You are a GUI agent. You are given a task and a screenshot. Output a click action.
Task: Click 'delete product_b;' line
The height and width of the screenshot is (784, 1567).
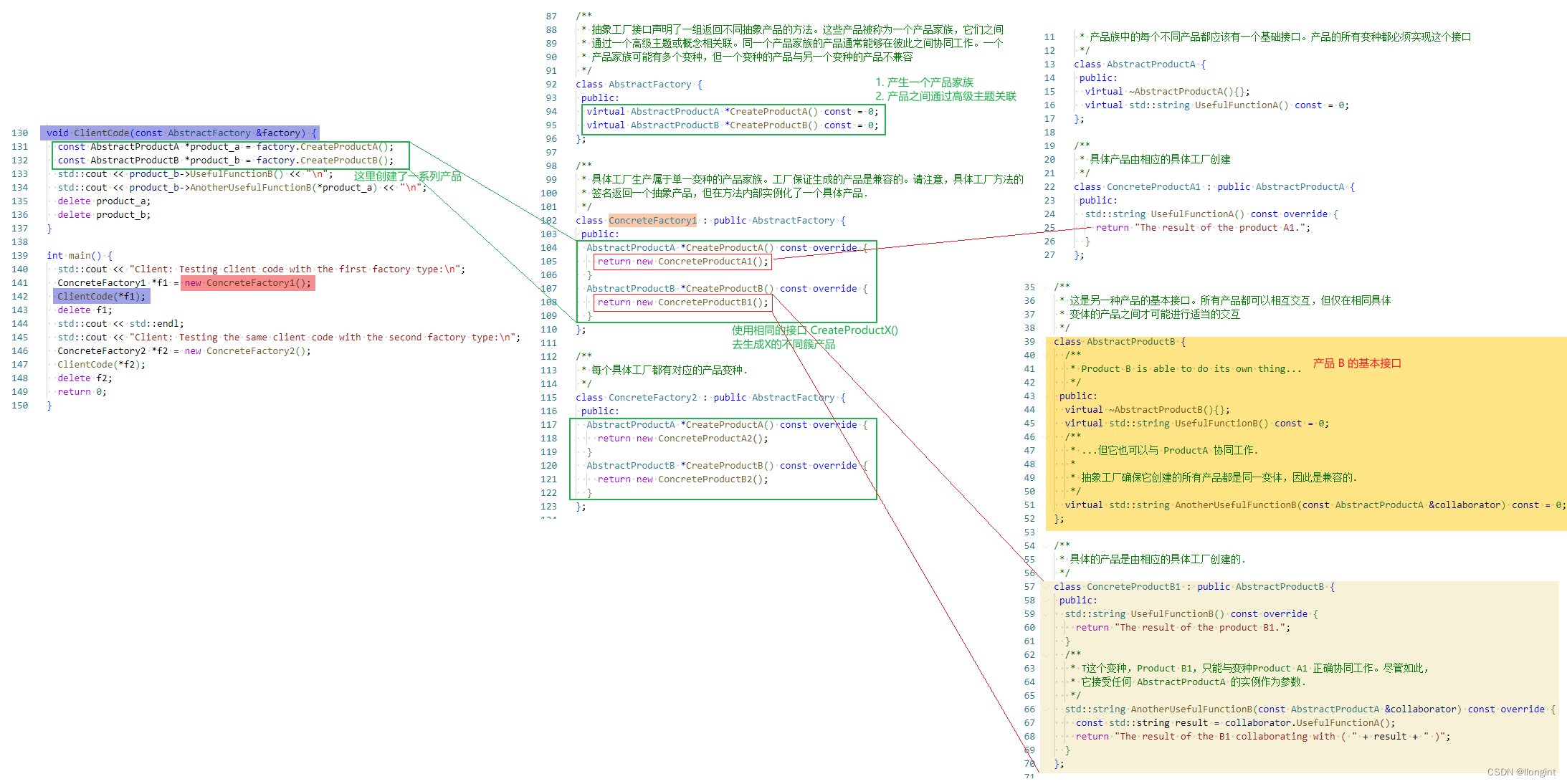point(104,215)
